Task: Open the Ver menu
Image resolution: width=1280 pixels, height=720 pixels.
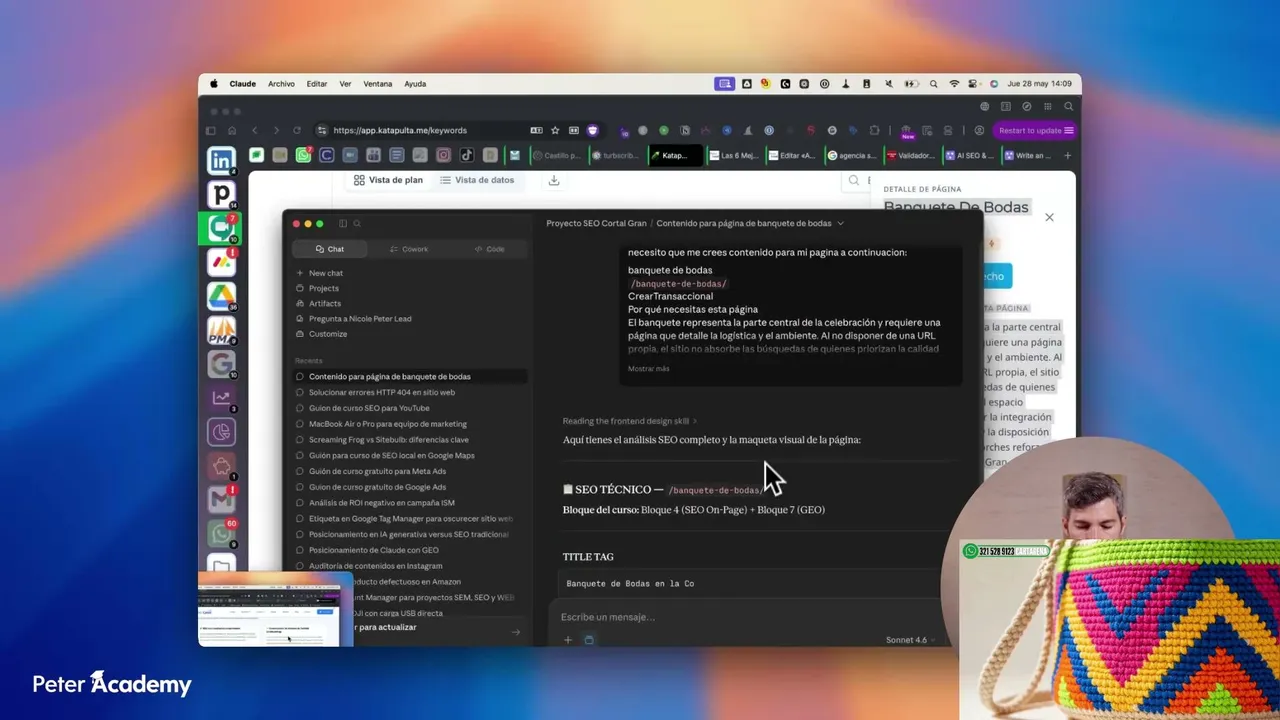Action: coord(345,84)
